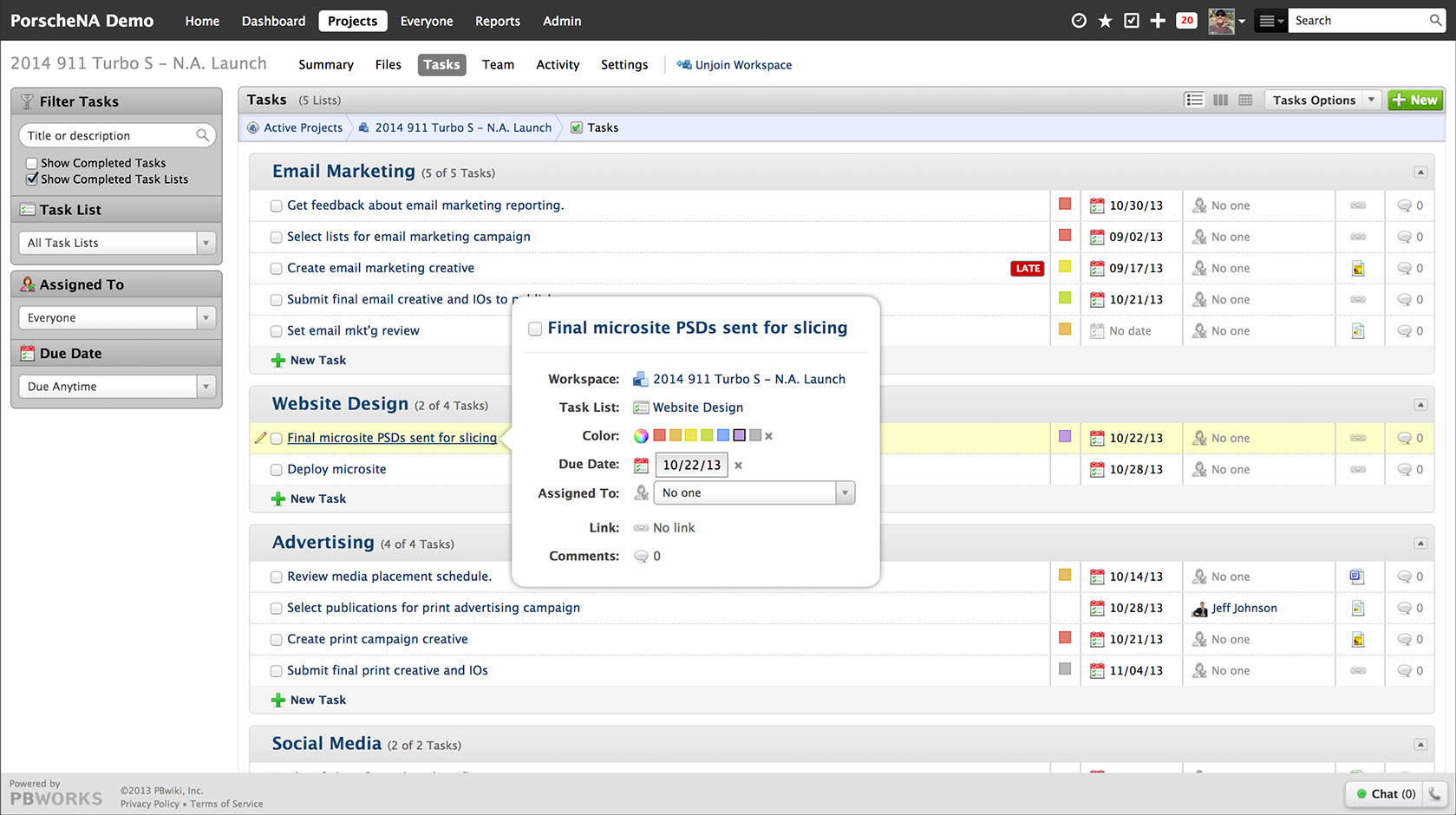Enable Show Completed Tasks
Screen dimensions: 1456x815
pyautogui.click(x=32, y=162)
